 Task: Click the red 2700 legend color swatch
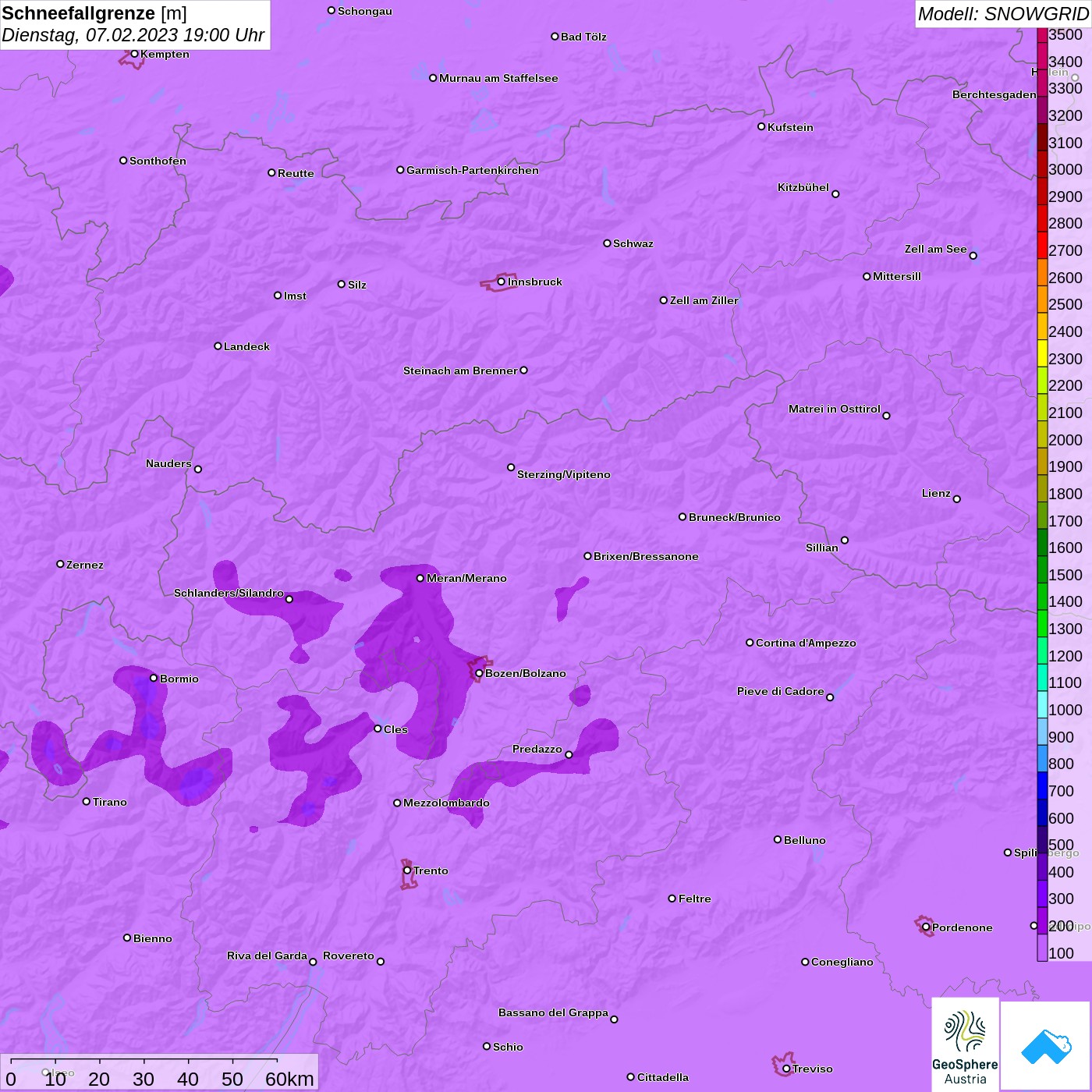coord(1042,245)
